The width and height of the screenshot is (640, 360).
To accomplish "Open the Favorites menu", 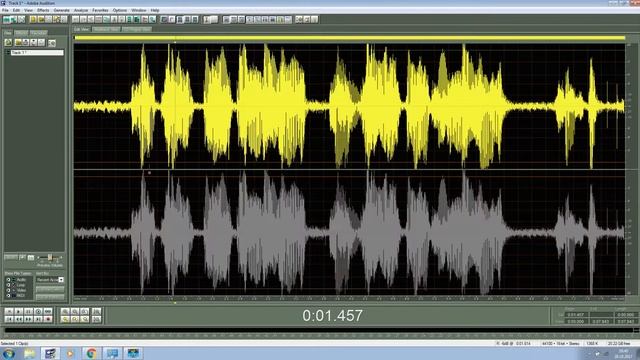I will coord(100,10).
